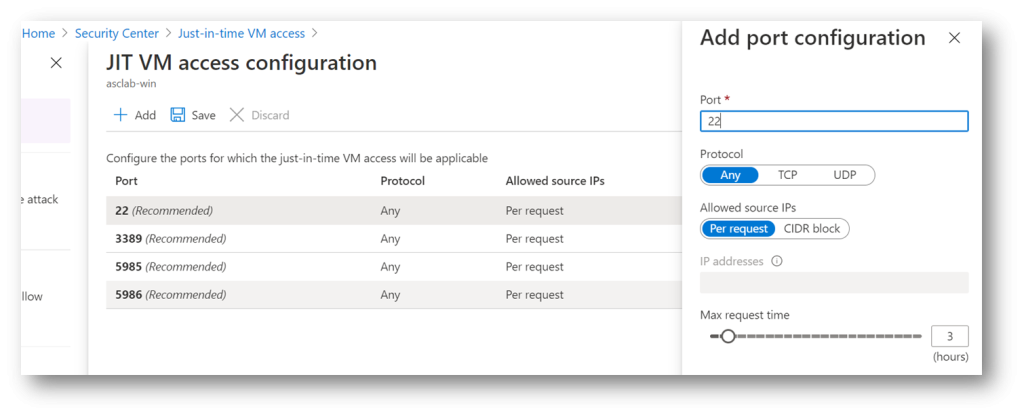The image size is (1024, 417).
Task: Click the Max request time hours box
Action: tap(950, 336)
